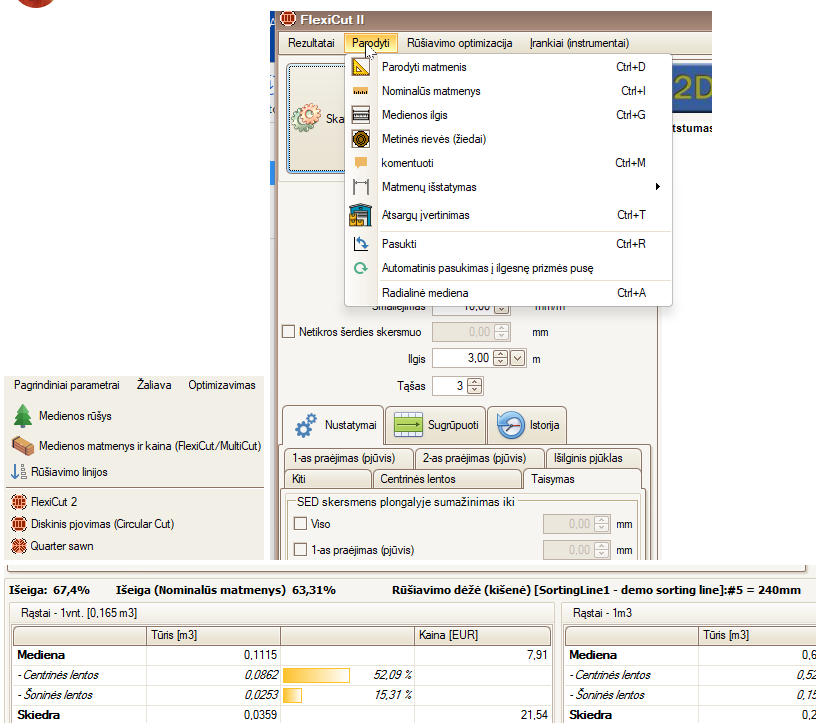Click the Centrinės lentos 52,09 % bar
The width and height of the screenshot is (821, 725).
point(316,675)
